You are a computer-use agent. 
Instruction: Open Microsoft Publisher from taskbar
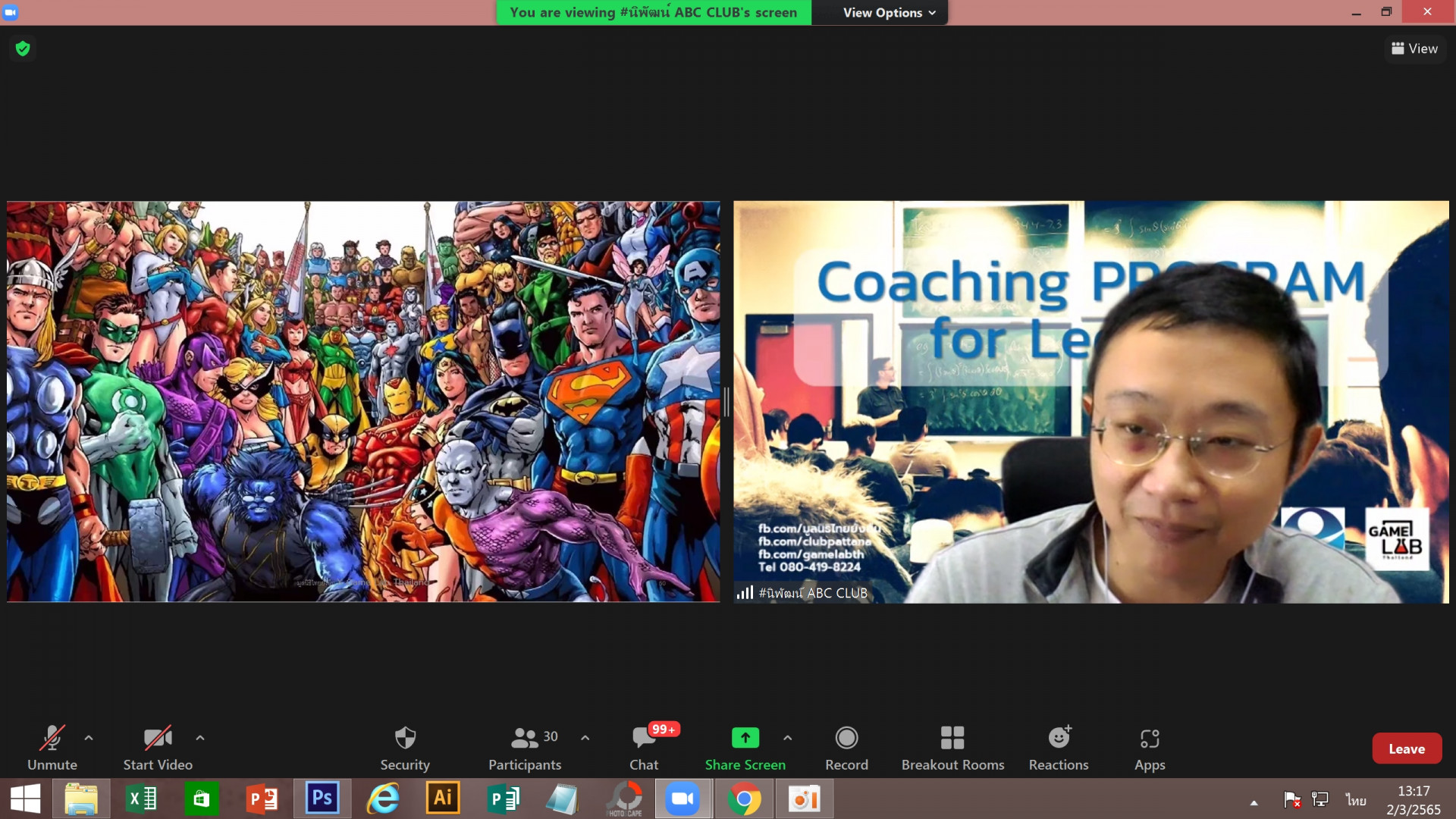pos(503,799)
